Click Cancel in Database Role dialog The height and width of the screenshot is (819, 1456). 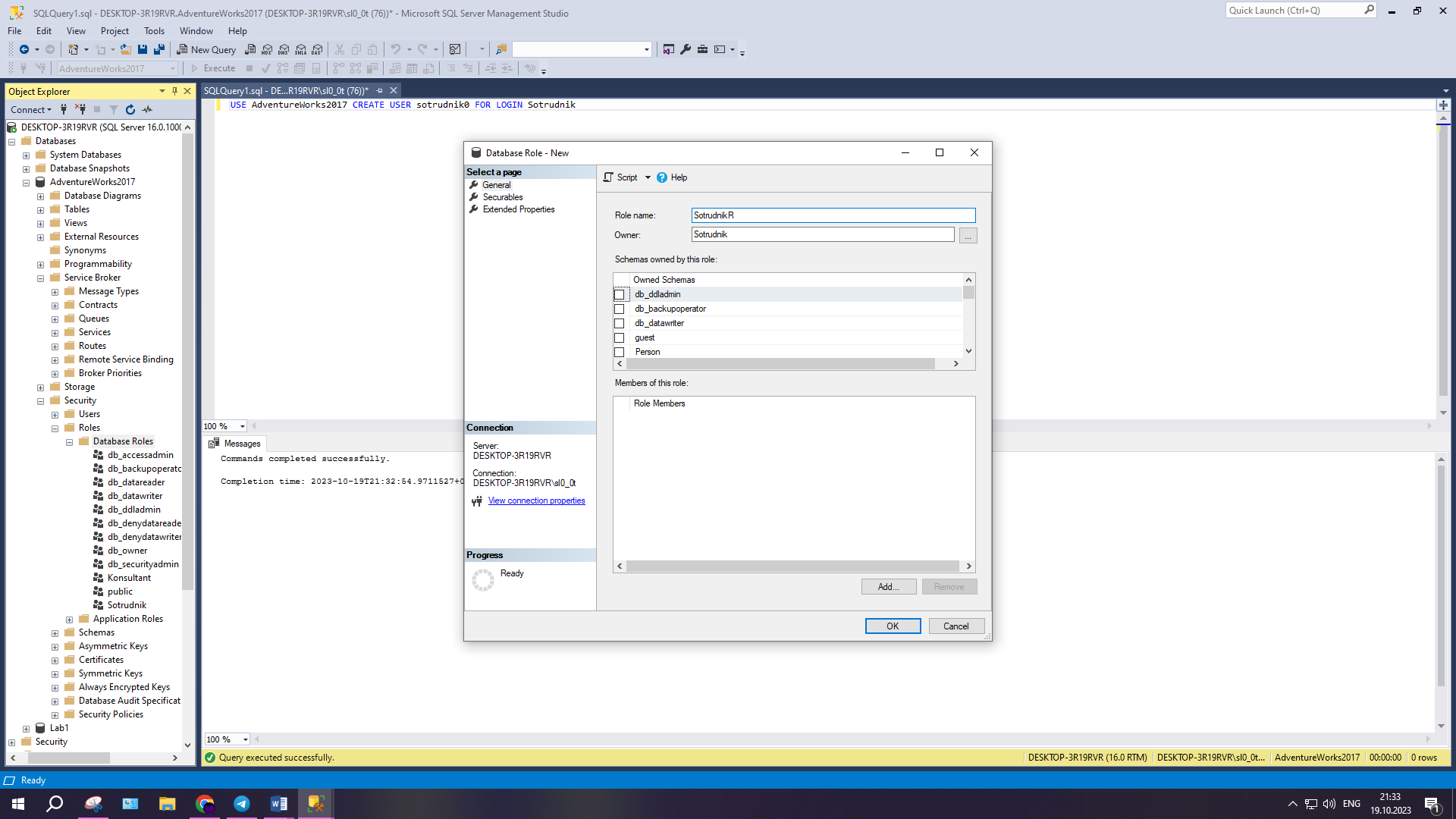point(956,626)
